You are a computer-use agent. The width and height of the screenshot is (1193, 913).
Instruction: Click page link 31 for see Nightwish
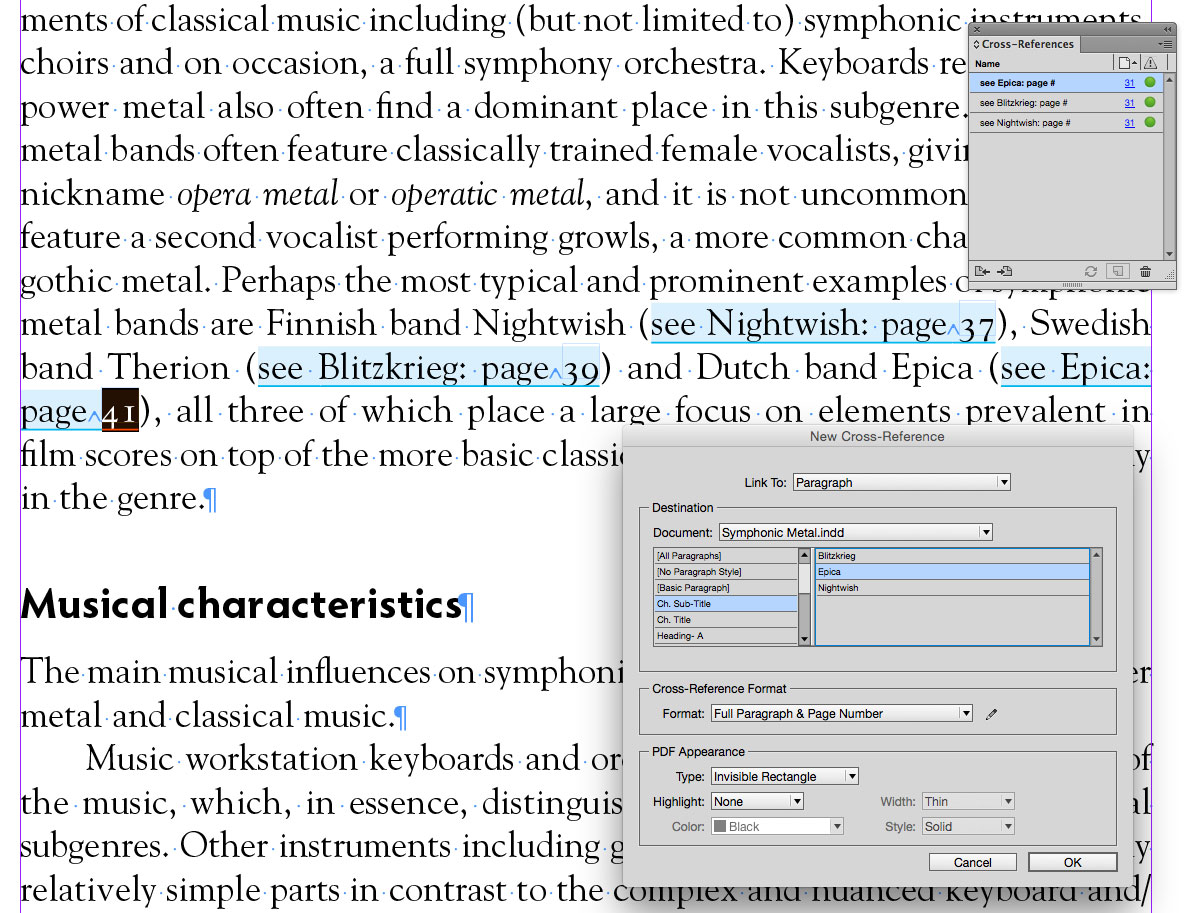(1129, 123)
